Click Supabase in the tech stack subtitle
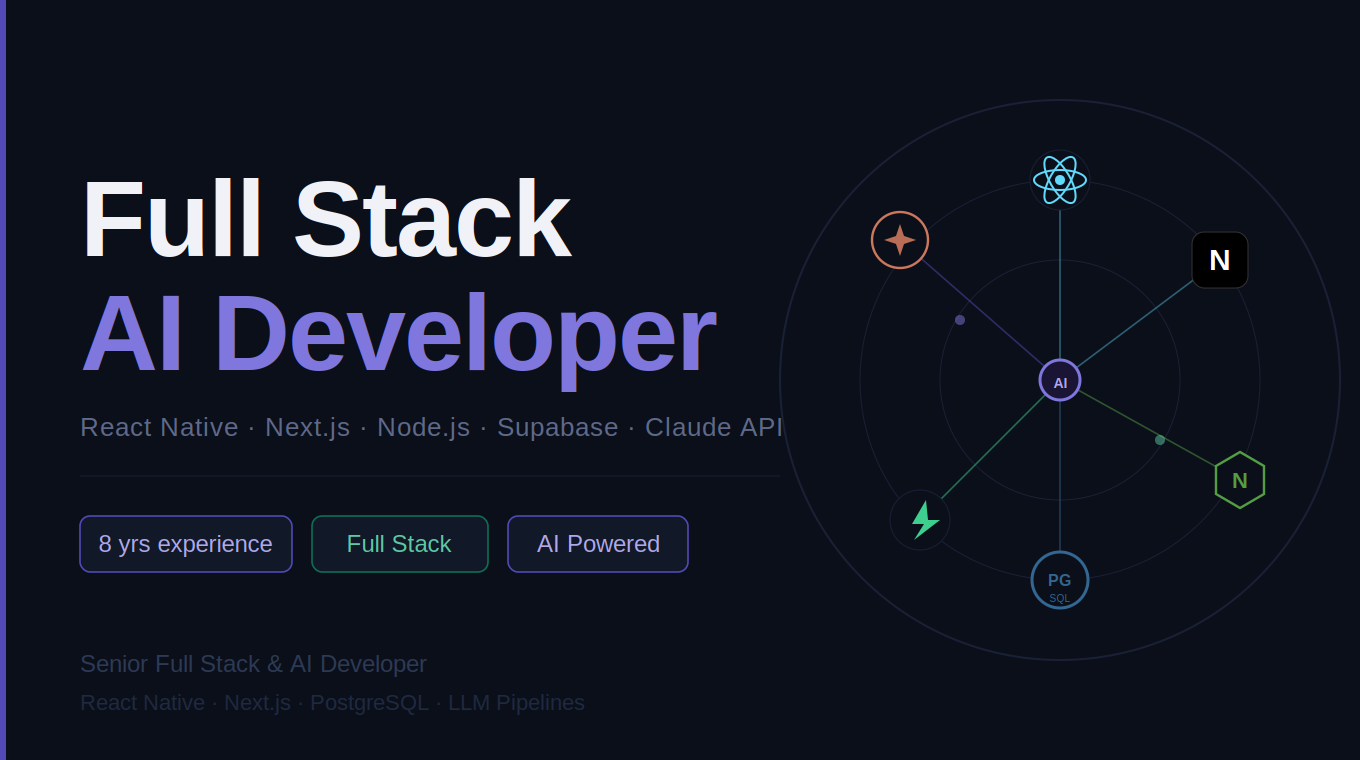This screenshot has height=760, width=1360. click(x=557, y=428)
